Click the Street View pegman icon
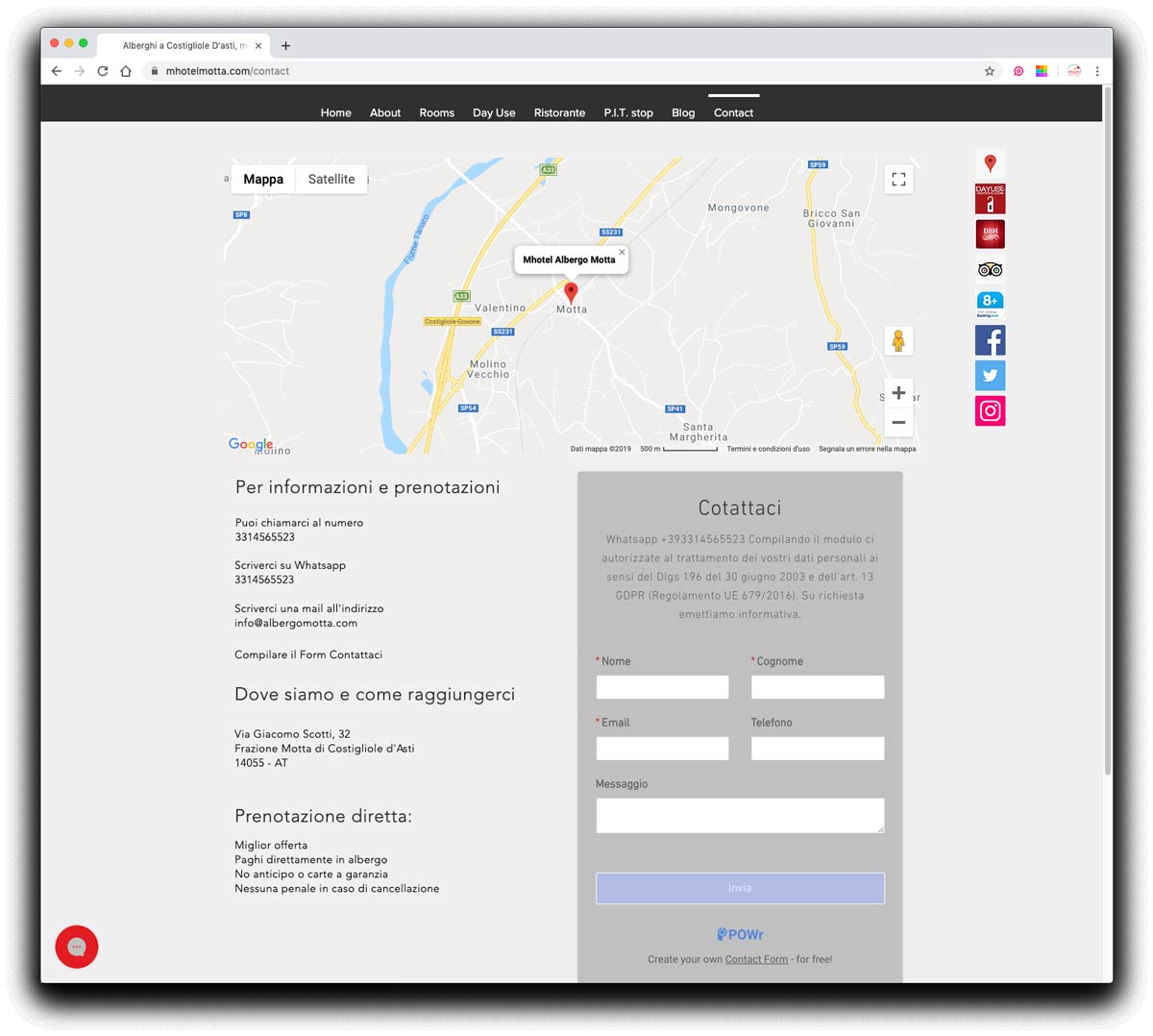 coord(898,341)
